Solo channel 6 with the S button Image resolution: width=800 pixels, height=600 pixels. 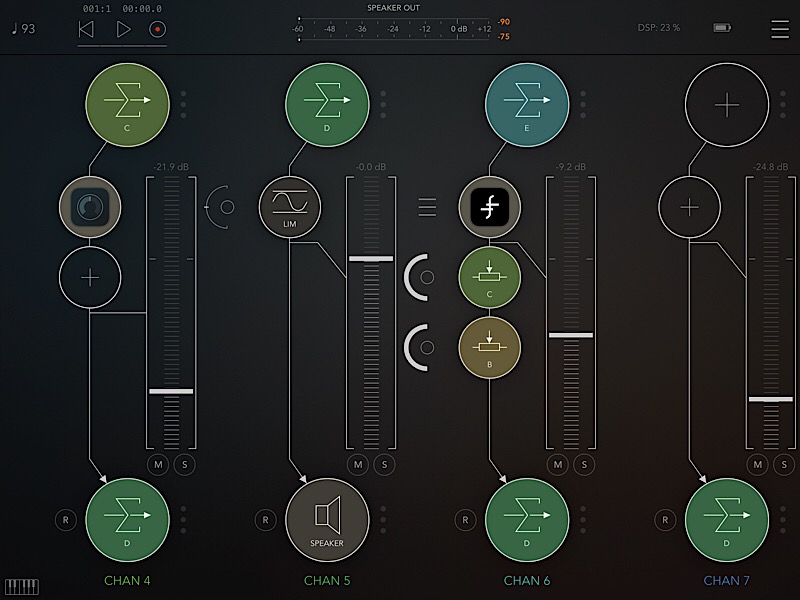pyautogui.click(x=584, y=464)
